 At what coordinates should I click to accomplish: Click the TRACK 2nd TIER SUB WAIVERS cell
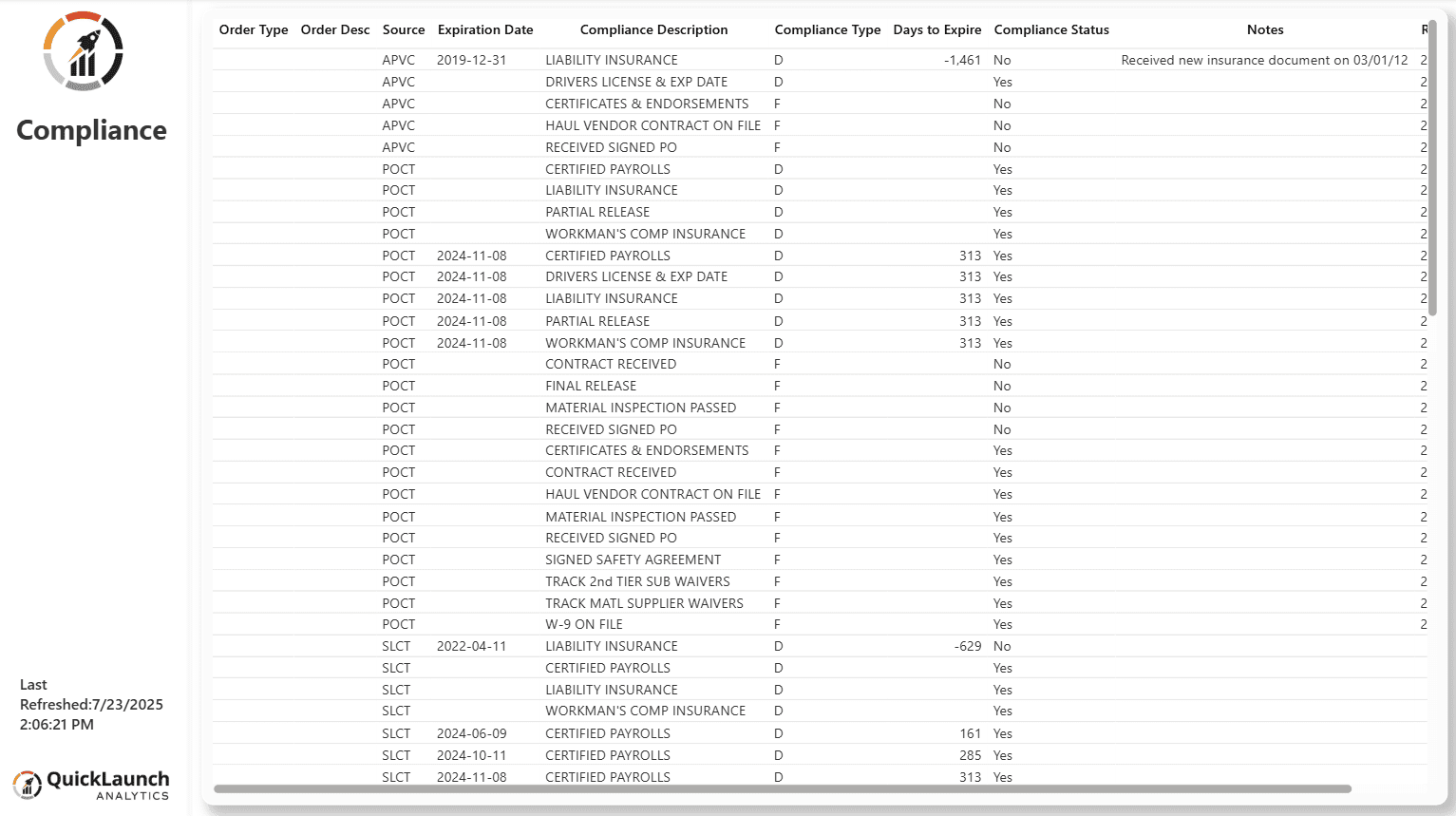638,581
